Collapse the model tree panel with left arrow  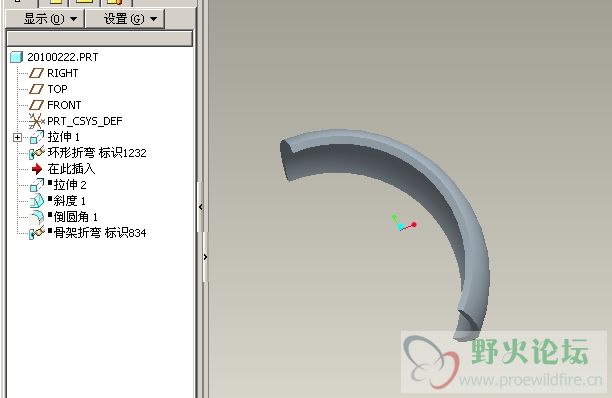[x=201, y=207]
